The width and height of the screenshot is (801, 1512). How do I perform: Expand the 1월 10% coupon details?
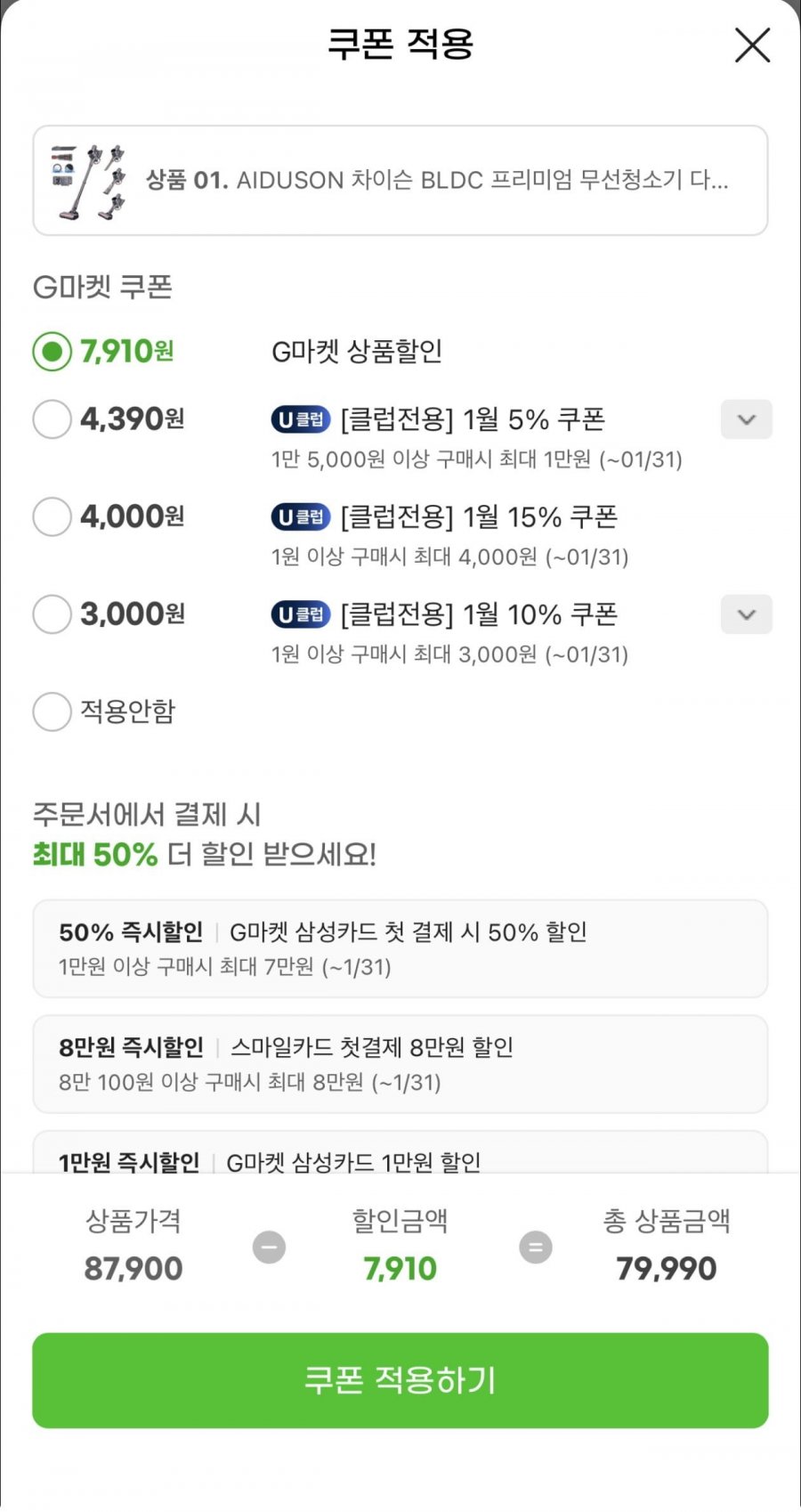pos(746,614)
